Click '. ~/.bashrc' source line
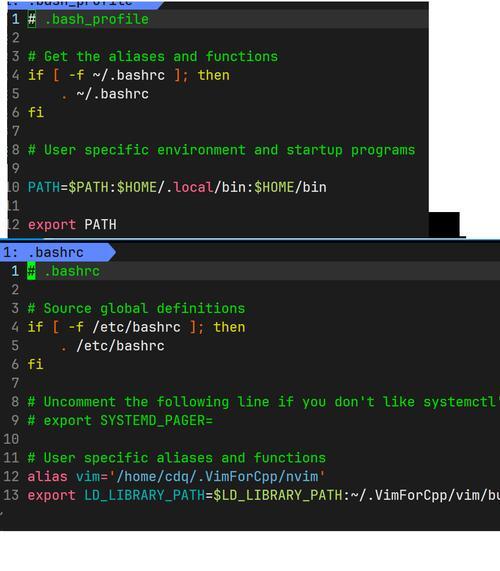This screenshot has height=571, width=500. coord(105,94)
